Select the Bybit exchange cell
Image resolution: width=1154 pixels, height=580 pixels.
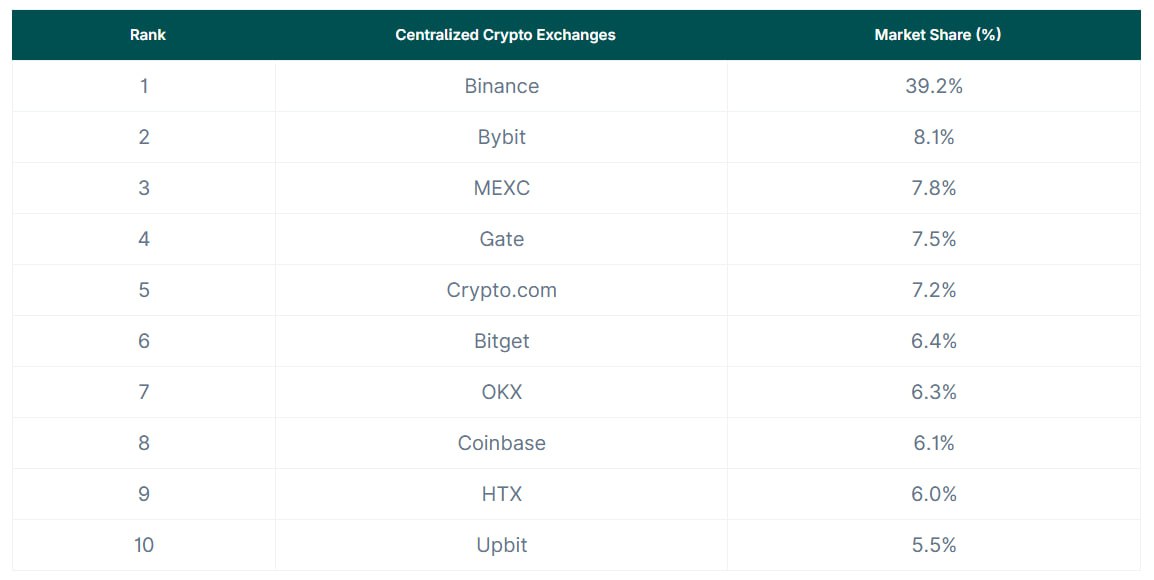[x=502, y=137]
